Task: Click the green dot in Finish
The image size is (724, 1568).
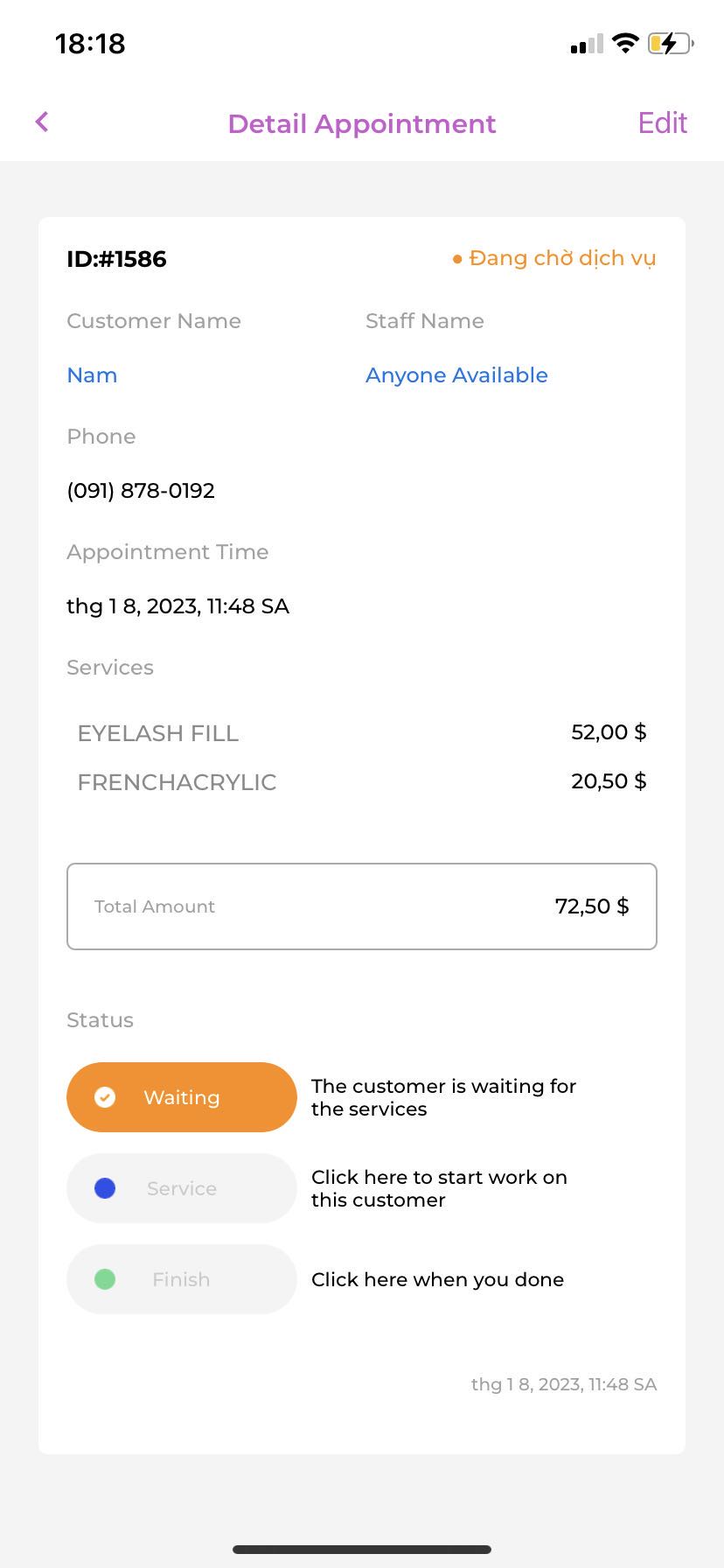Action: coord(105,1279)
